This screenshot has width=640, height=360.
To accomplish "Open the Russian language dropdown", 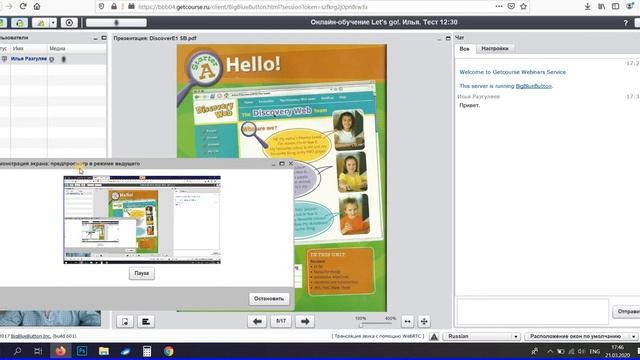I will pos(482,336).
